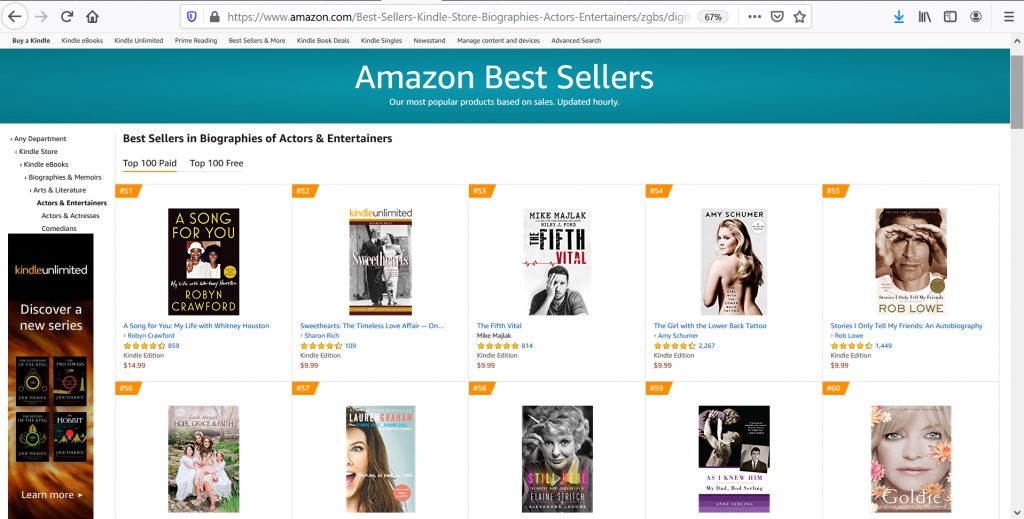This screenshot has width=1024, height=519.
Task: Click the browser back arrow
Action: [15, 17]
